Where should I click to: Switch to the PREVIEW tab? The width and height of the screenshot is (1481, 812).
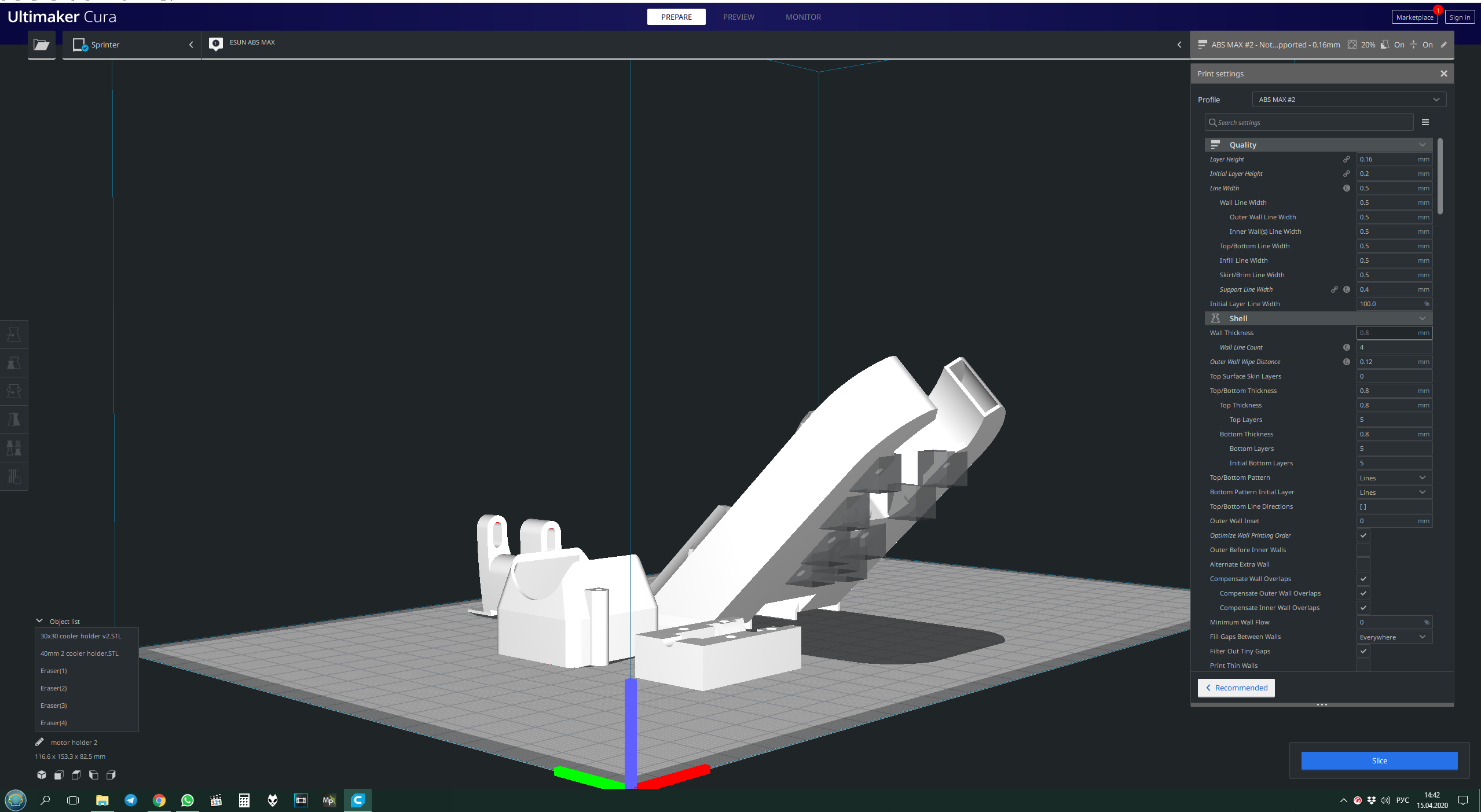click(x=738, y=17)
